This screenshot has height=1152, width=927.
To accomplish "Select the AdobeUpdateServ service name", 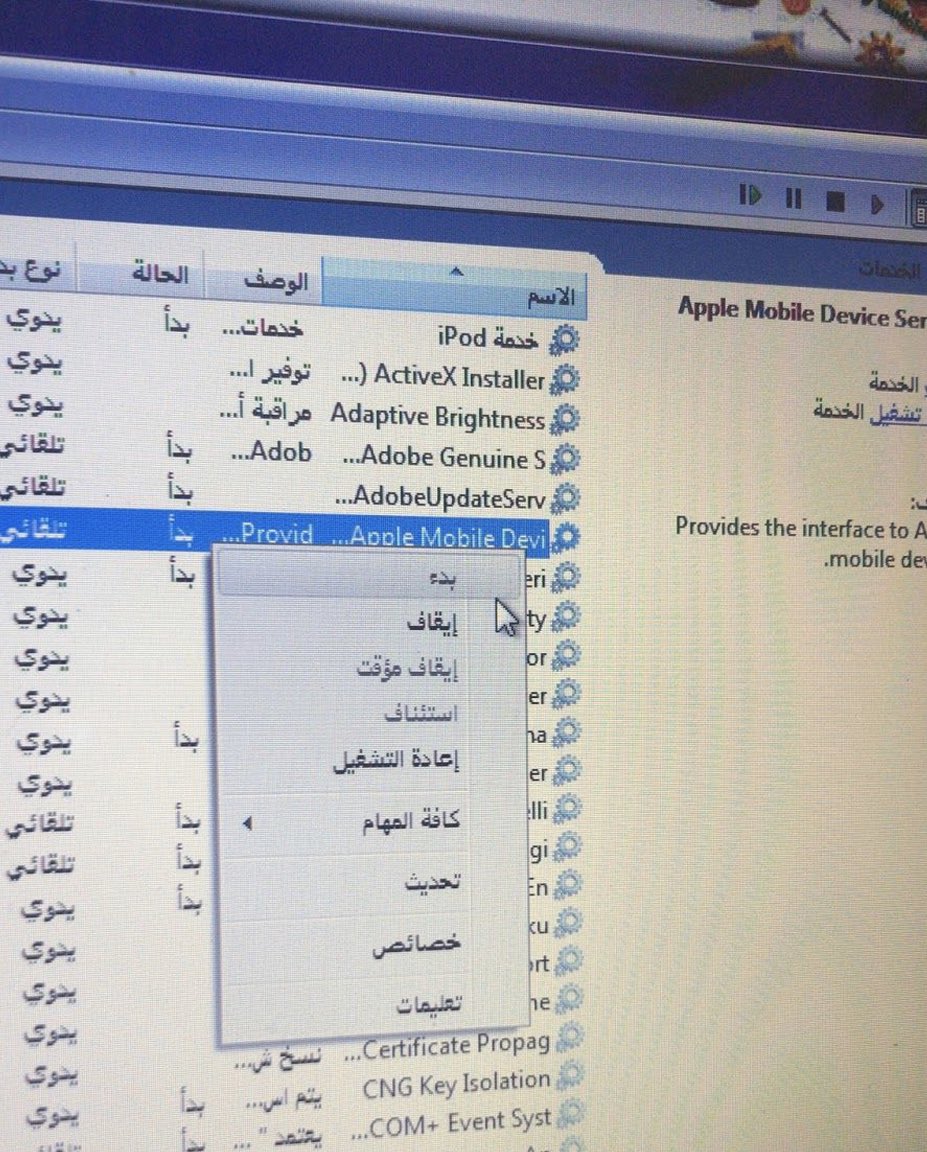I will coord(440,497).
